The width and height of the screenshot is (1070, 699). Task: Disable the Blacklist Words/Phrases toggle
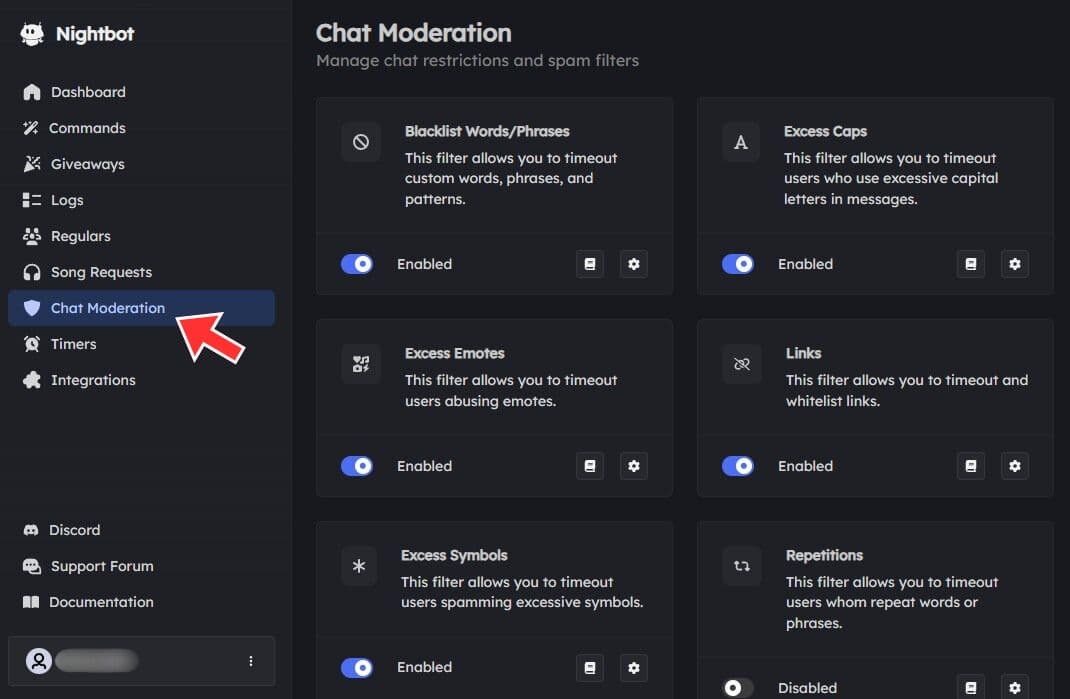(x=357, y=264)
